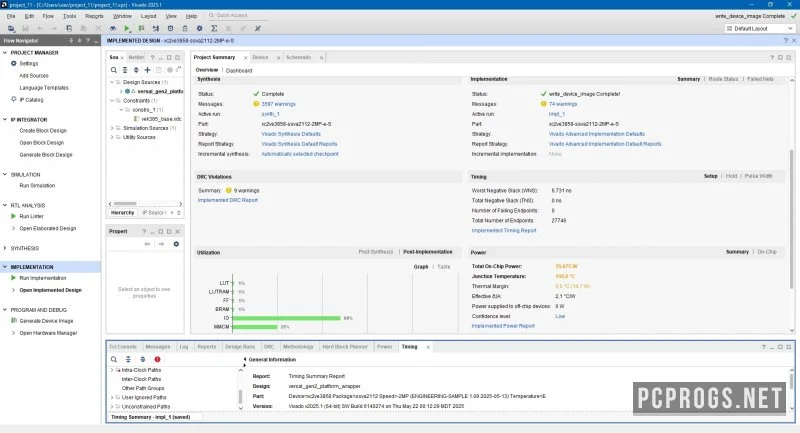This screenshot has height=433, width=800.
Task: Click the Sigma report toolbar icon
Action: 214,29
